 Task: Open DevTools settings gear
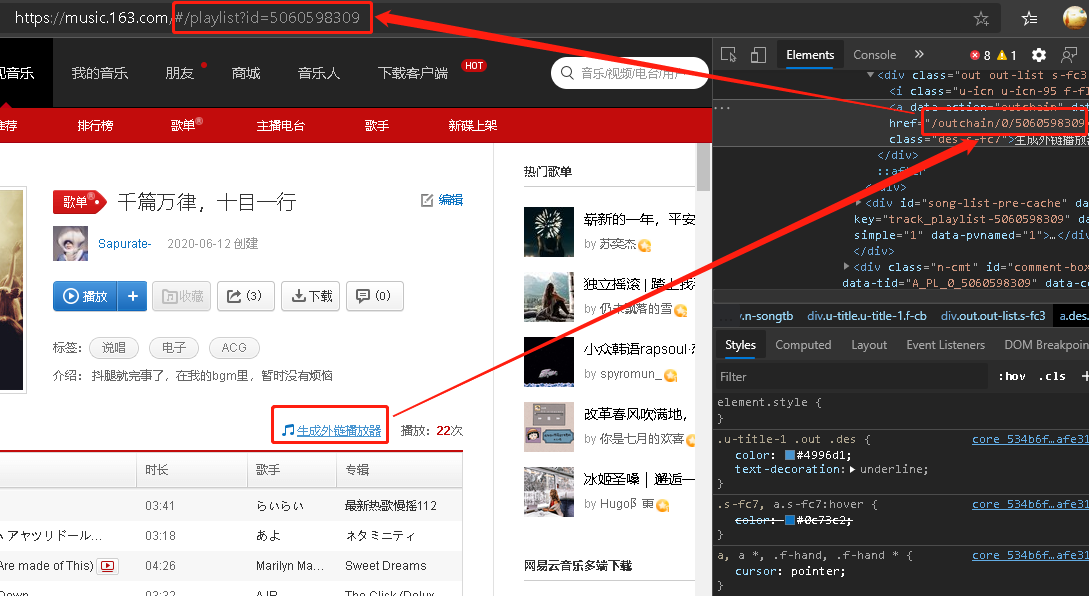point(1038,55)
